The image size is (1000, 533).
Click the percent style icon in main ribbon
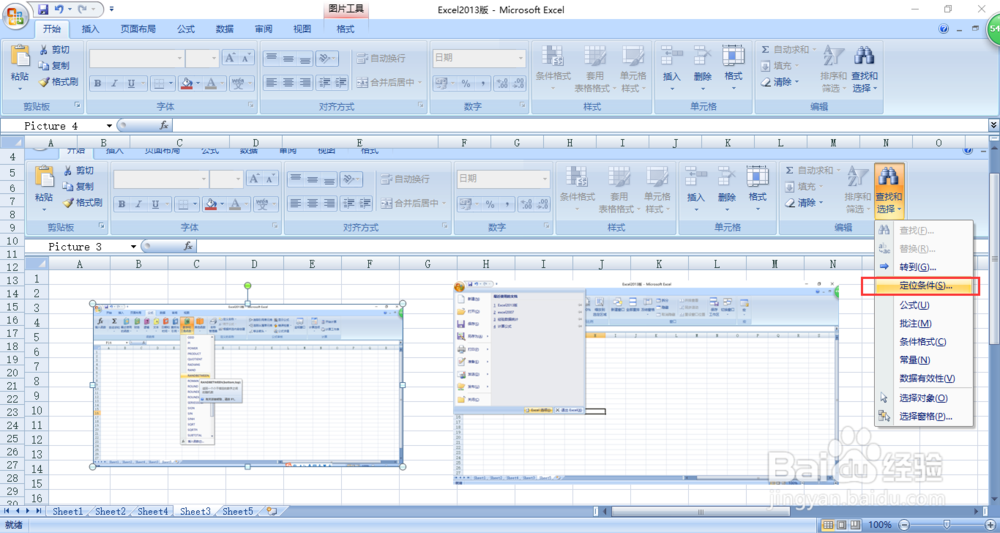(466, 83)
